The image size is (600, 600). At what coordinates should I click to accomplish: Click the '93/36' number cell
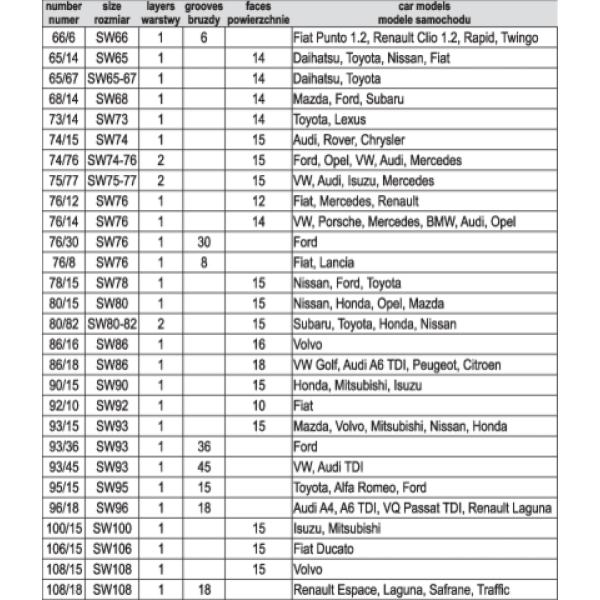64,447
